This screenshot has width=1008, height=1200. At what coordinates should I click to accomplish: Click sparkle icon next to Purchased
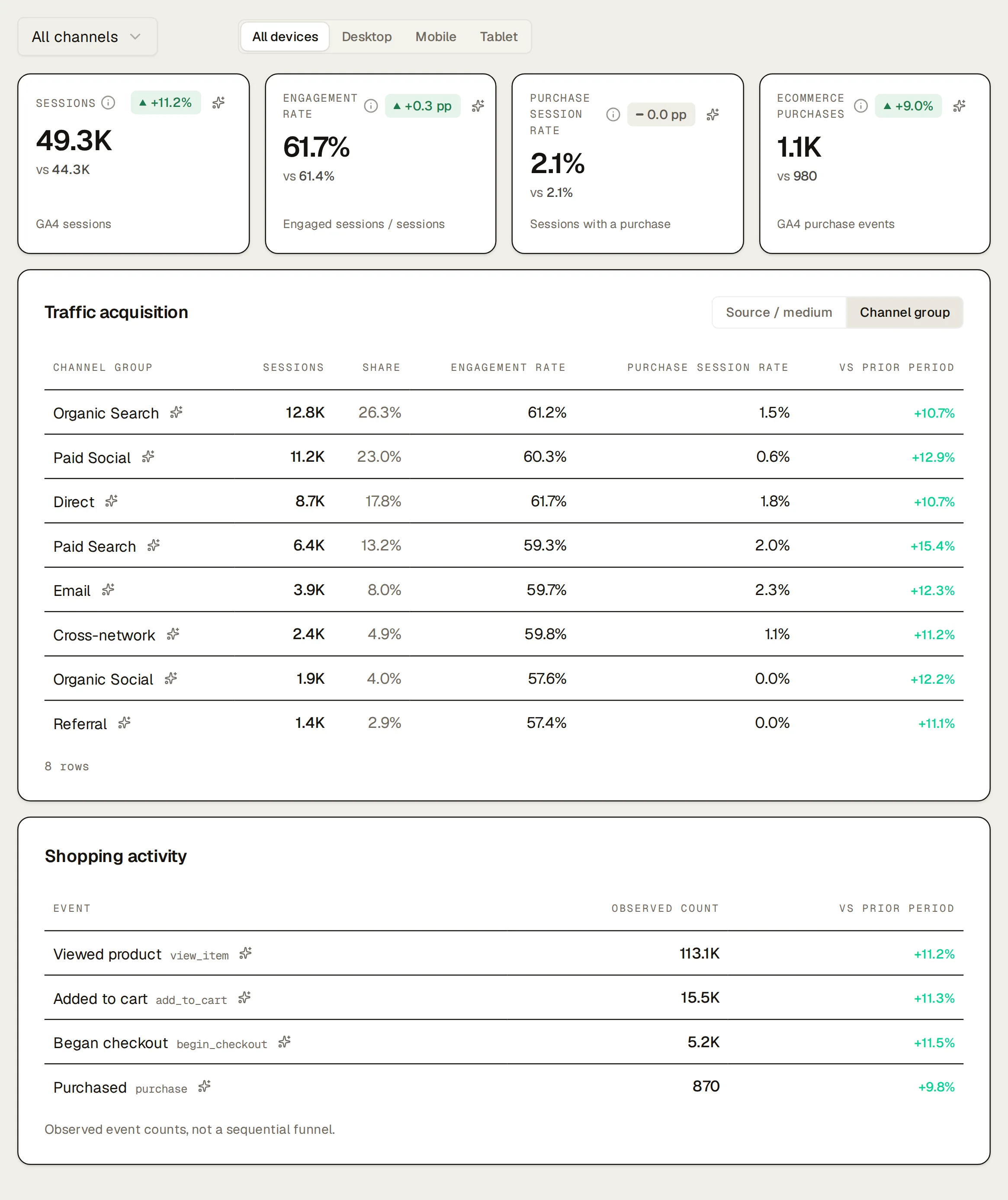pos(205,1087)
